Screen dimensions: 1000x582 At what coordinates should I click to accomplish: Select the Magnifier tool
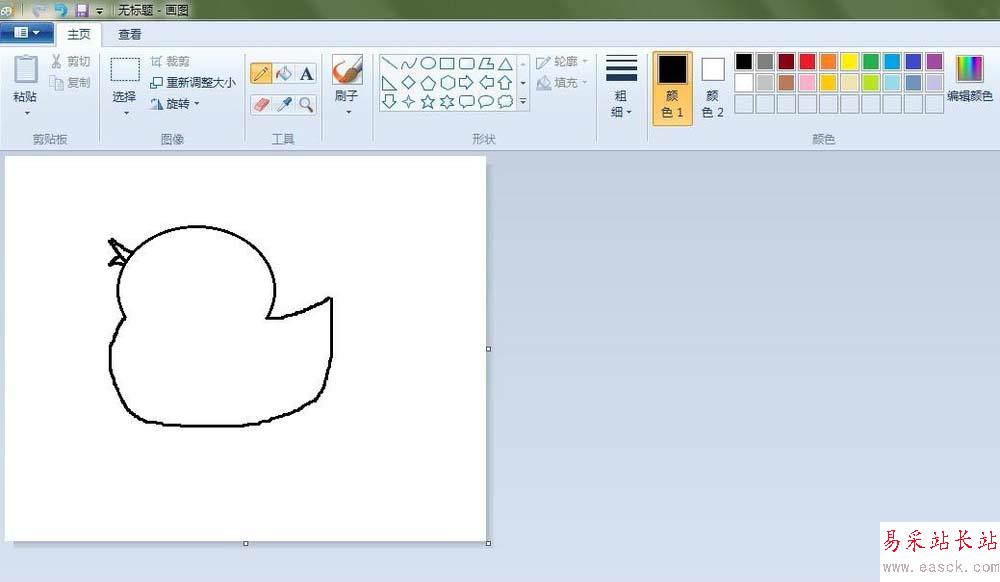[x=306, y=103]
